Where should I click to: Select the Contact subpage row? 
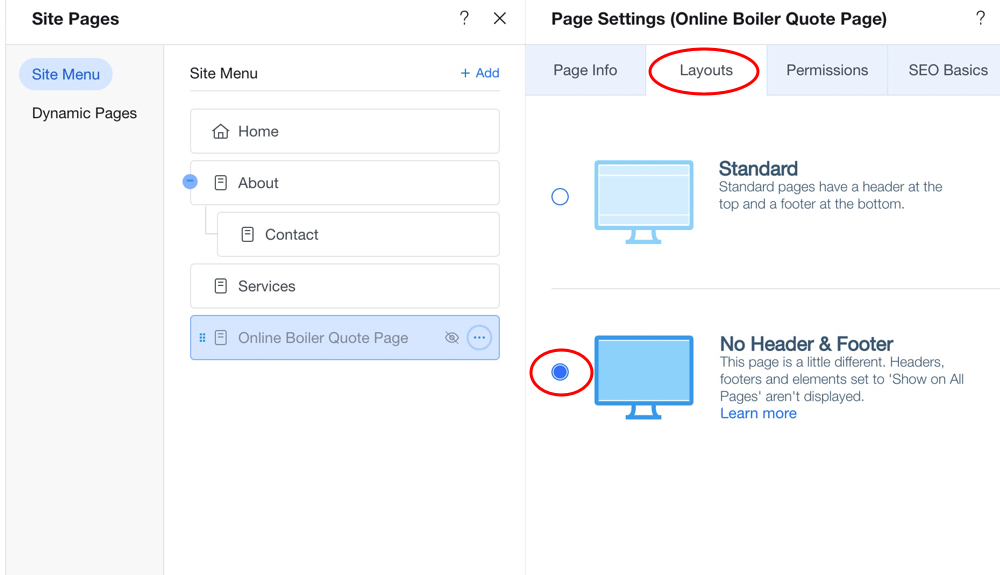click(358, 235)
